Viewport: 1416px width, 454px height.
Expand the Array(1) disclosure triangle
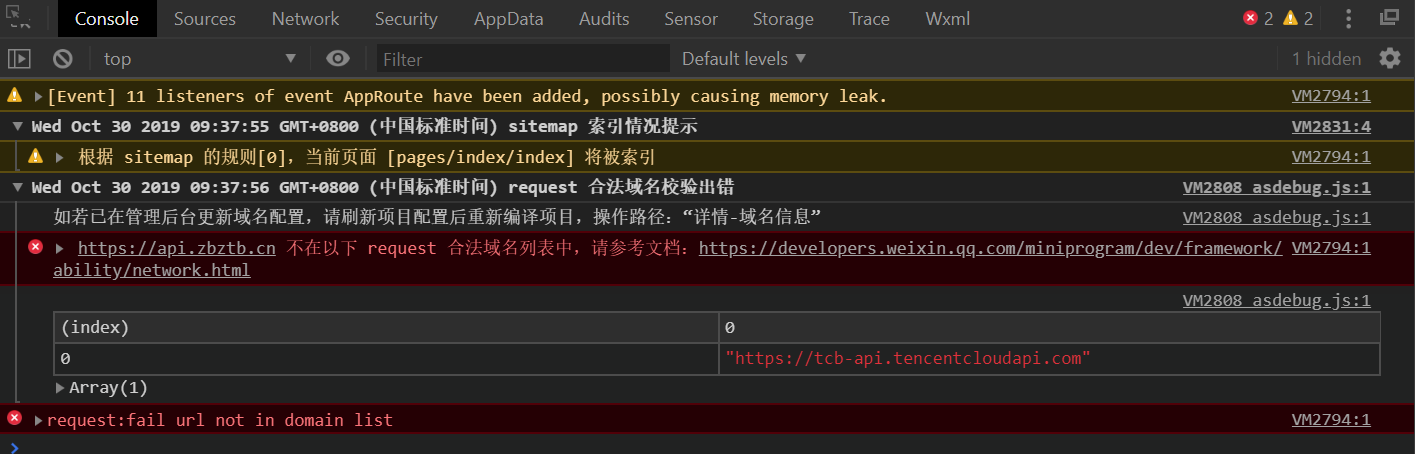click(60, 388)
